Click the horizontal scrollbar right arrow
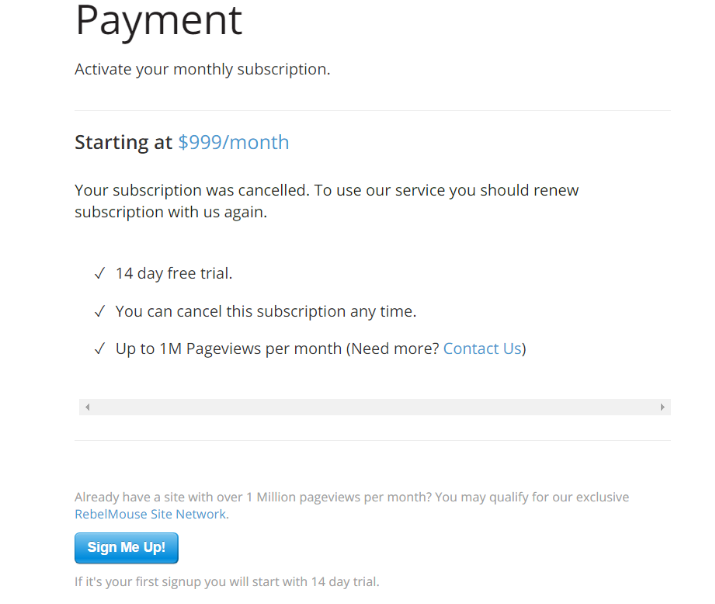Viewport: 715px width, 604px height. pos(662,407)
